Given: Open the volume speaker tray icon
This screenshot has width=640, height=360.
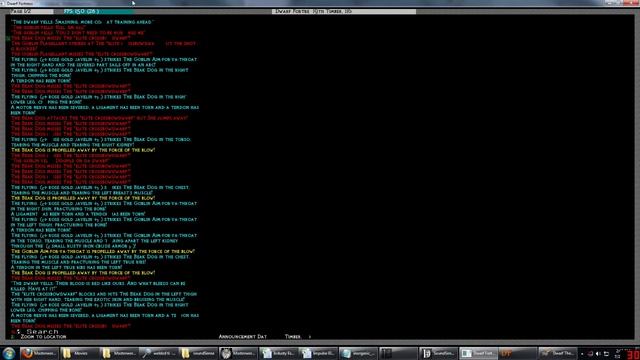Looking at the screenshot, I should coord(598,354).
